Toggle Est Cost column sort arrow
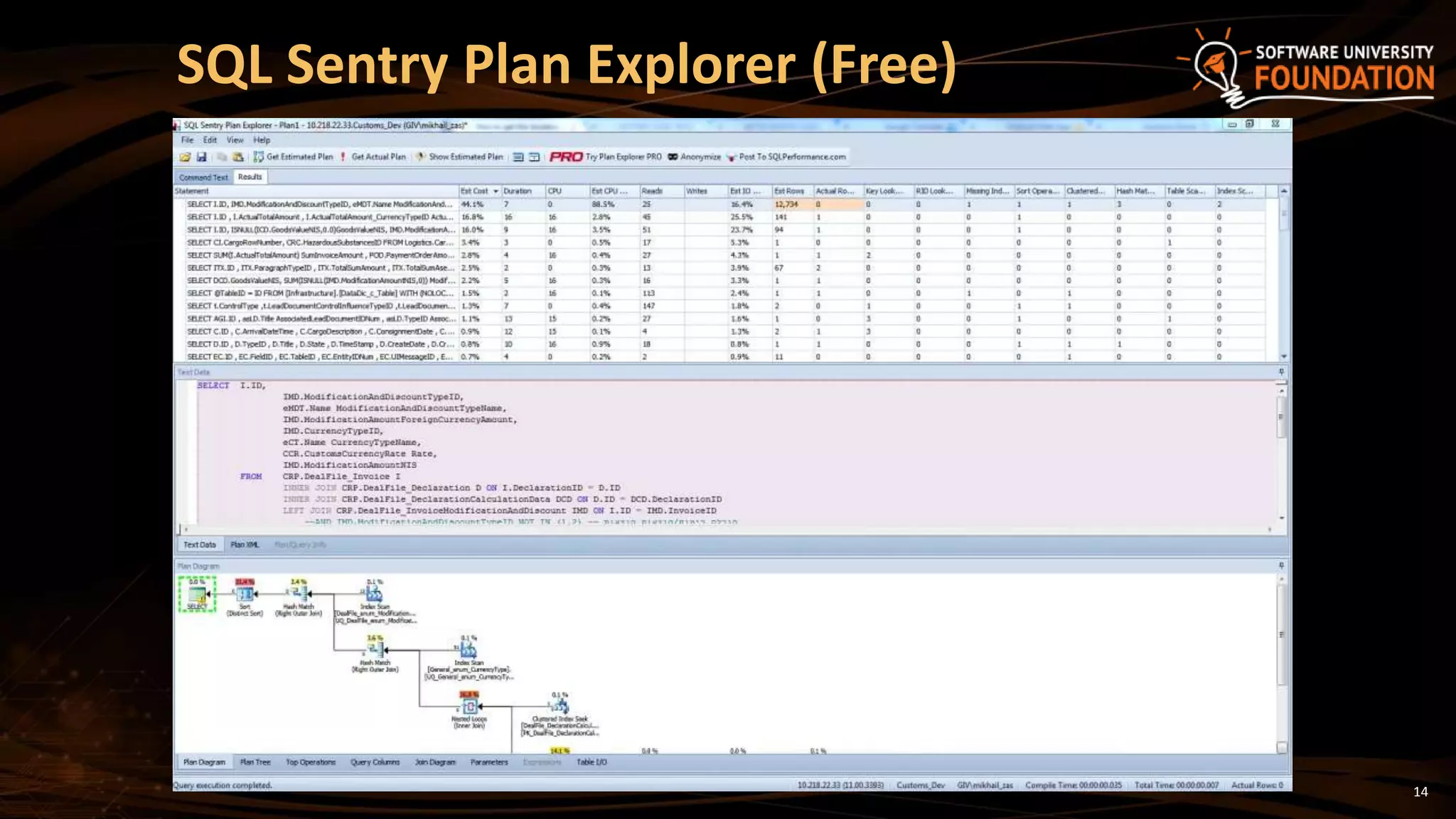The image size is (1456, 819). point(496,191)
